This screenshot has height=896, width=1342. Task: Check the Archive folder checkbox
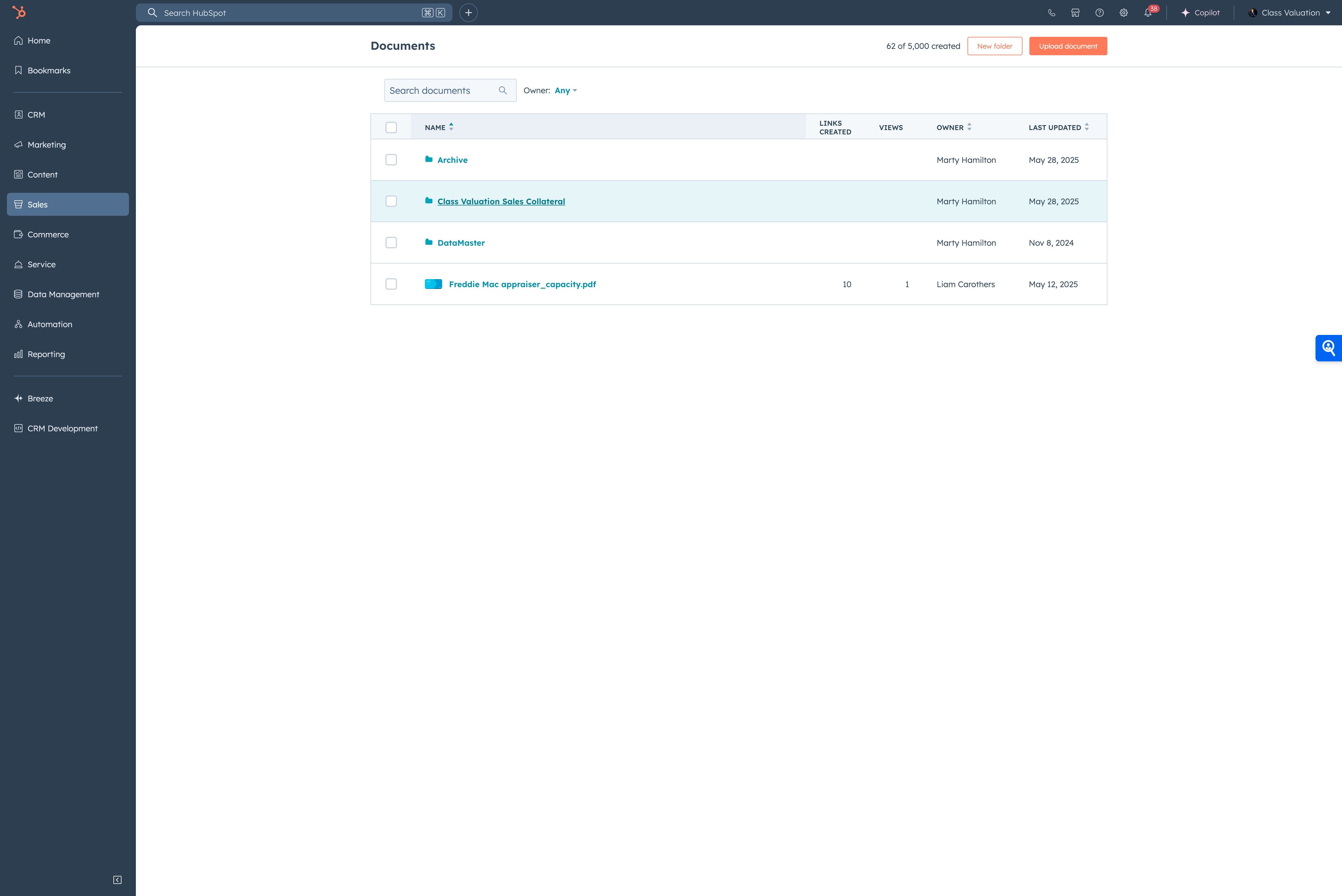pos(391,160)
